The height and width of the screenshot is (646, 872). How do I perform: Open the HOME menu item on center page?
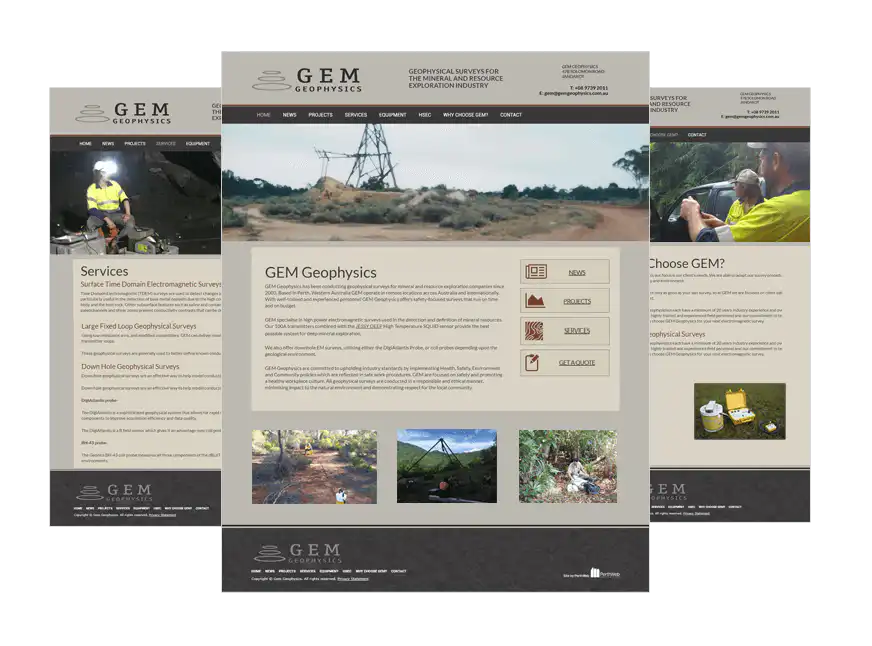(263, 115)
